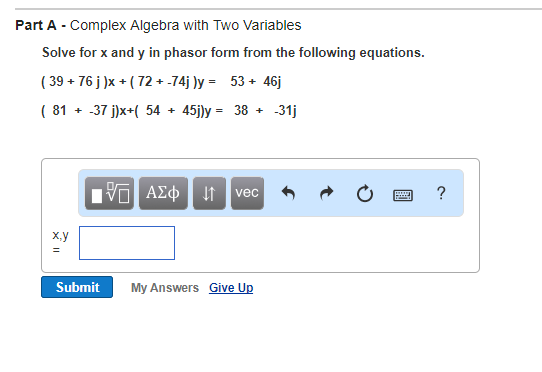
Task: View My Answers
Action: [x=165, y=288]
